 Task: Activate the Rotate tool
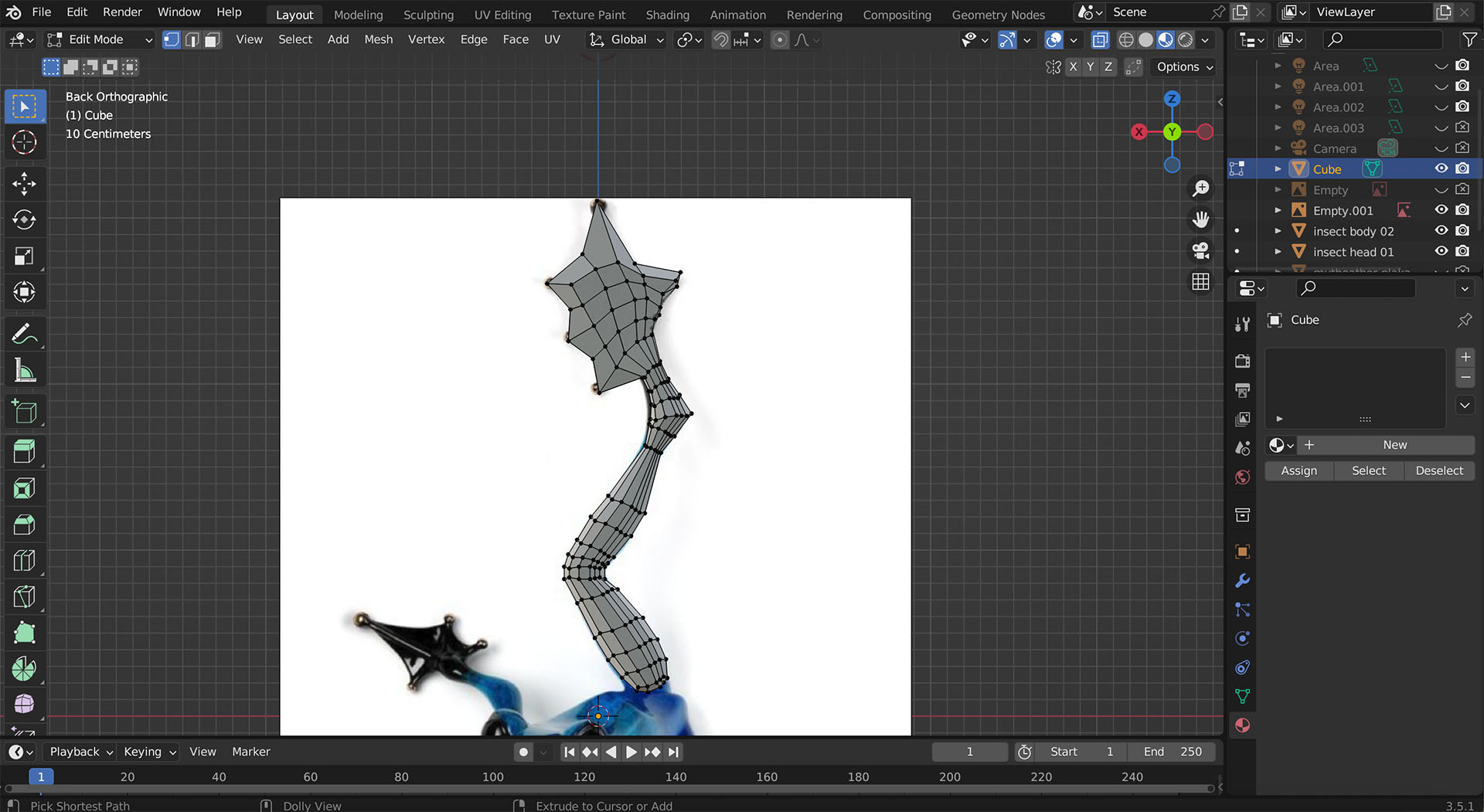[24, 220]
